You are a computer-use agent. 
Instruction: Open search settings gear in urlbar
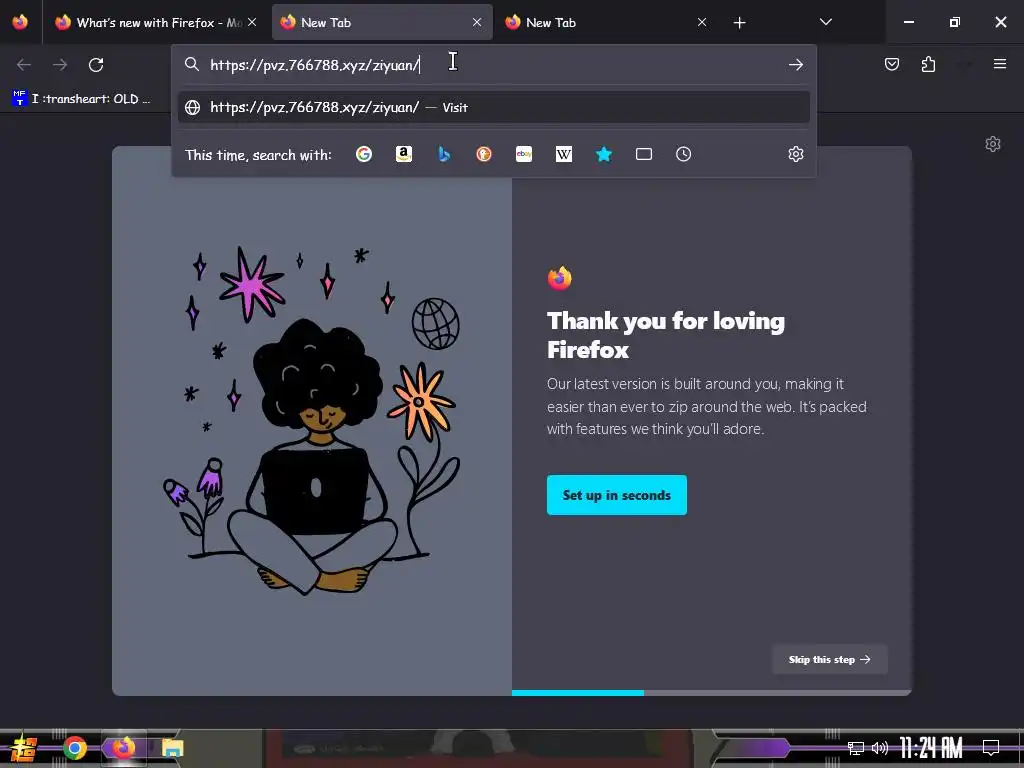pyautogui.click(x=795, y=154)
